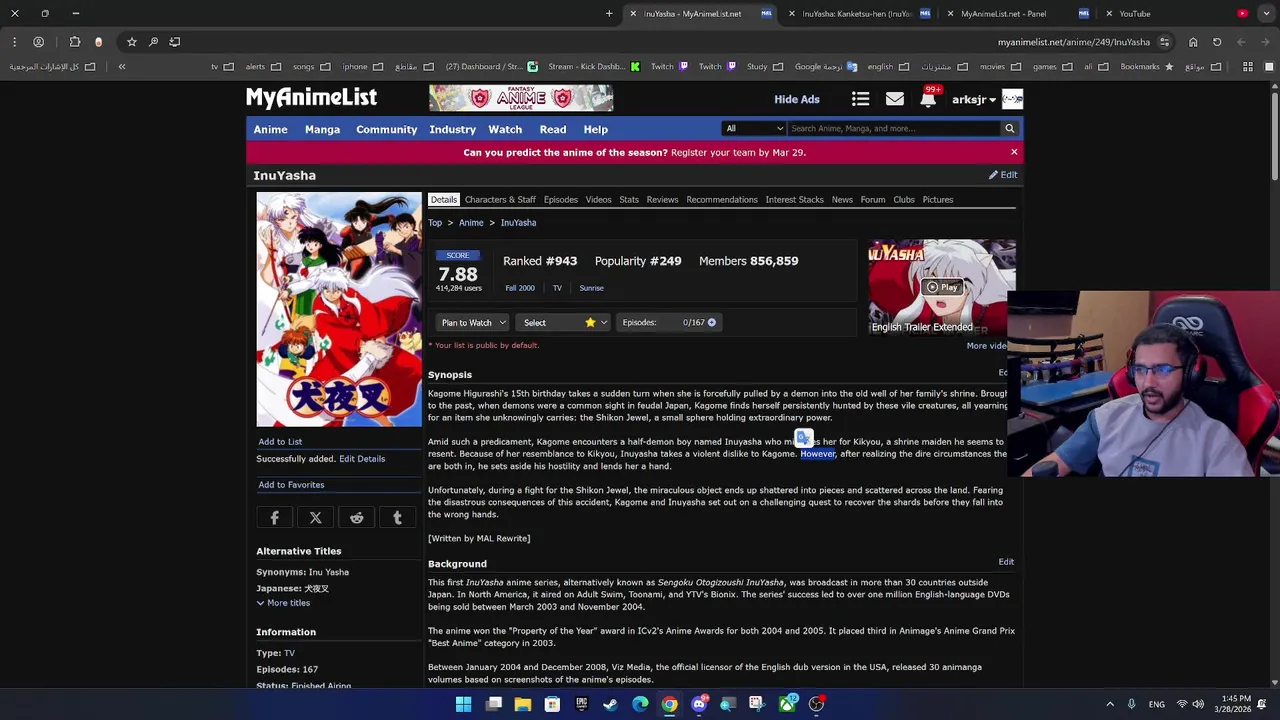
Task: Open the All search category dropdown
Action: coord(753,128)
